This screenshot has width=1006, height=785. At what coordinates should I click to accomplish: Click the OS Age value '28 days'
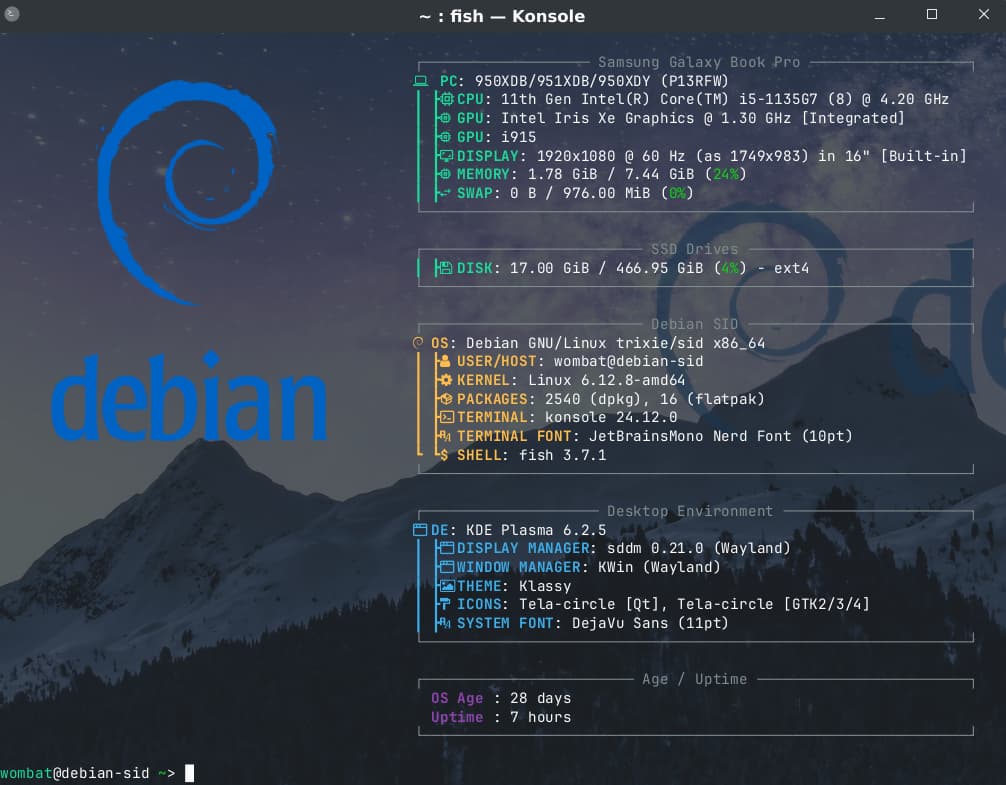click(x=540, y=698)
